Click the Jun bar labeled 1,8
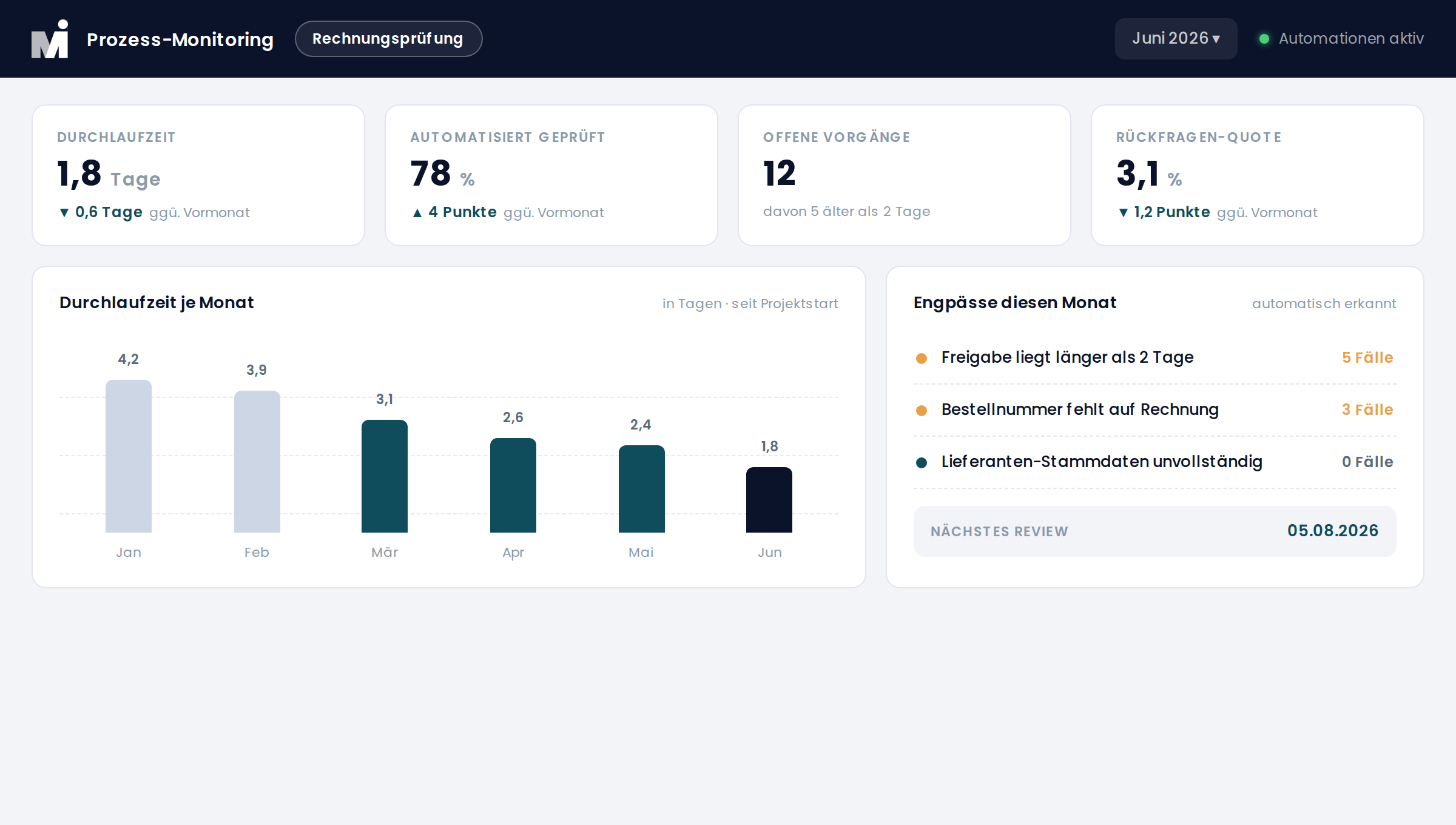The image size is (1456, 825). coord(769,500)
